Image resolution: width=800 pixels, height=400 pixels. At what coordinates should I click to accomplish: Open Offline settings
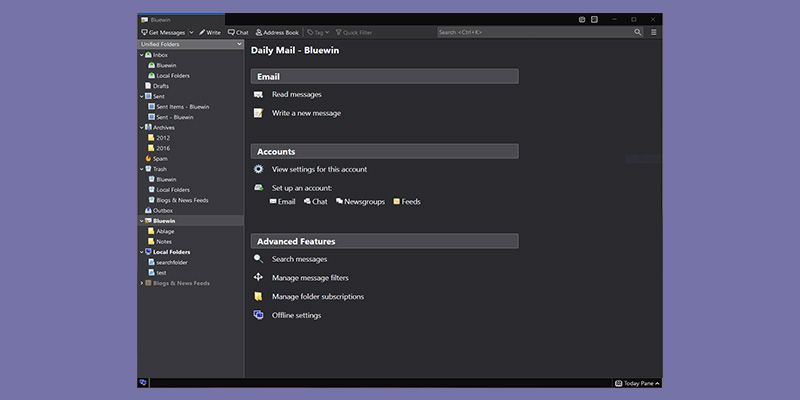[x=296, y=315]
